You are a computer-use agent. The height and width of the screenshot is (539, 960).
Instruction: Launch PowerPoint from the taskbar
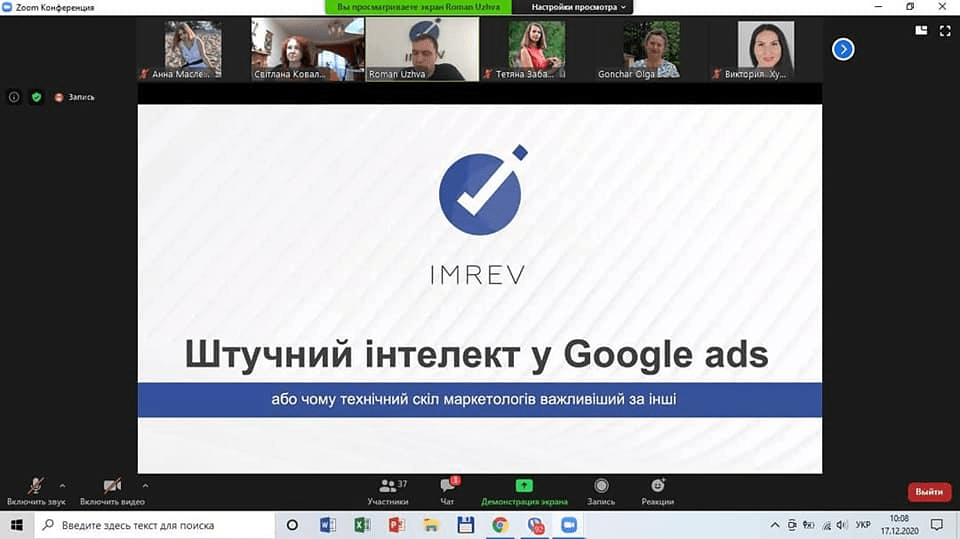397,526
